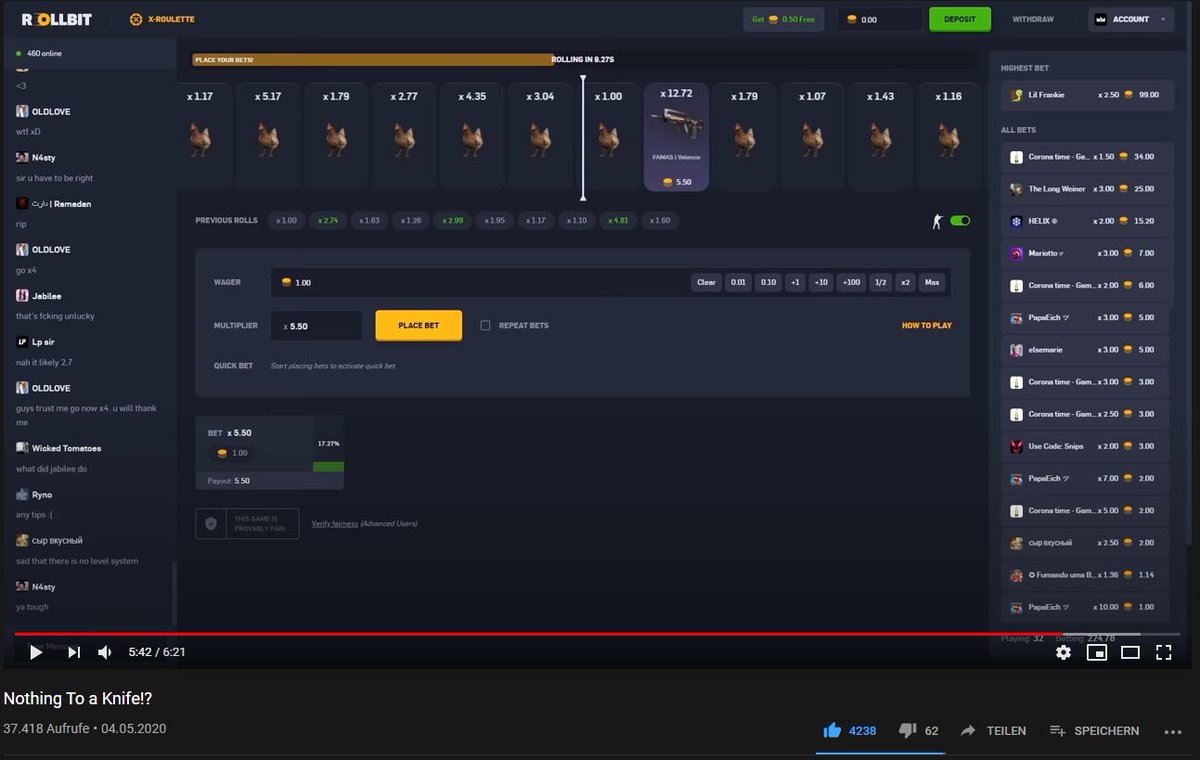Open the X-Roulette game menu
Image resolution: width=1200 pixels, height=760 pixels.
pos(162,19)
